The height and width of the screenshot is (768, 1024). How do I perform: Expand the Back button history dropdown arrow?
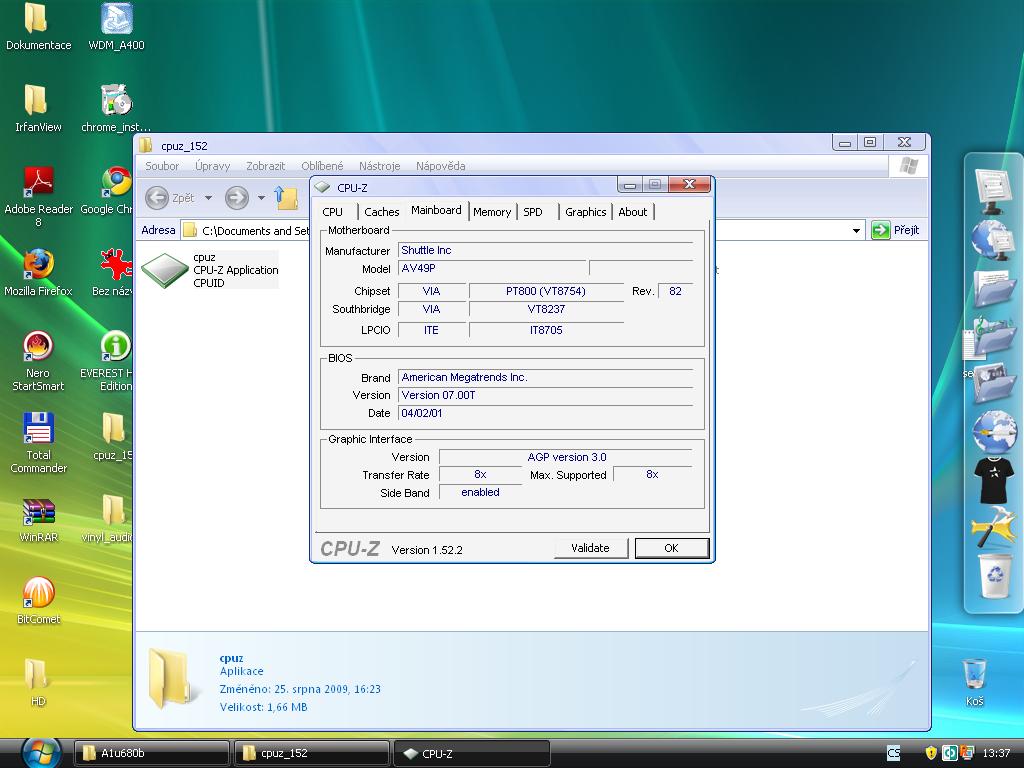208,198
